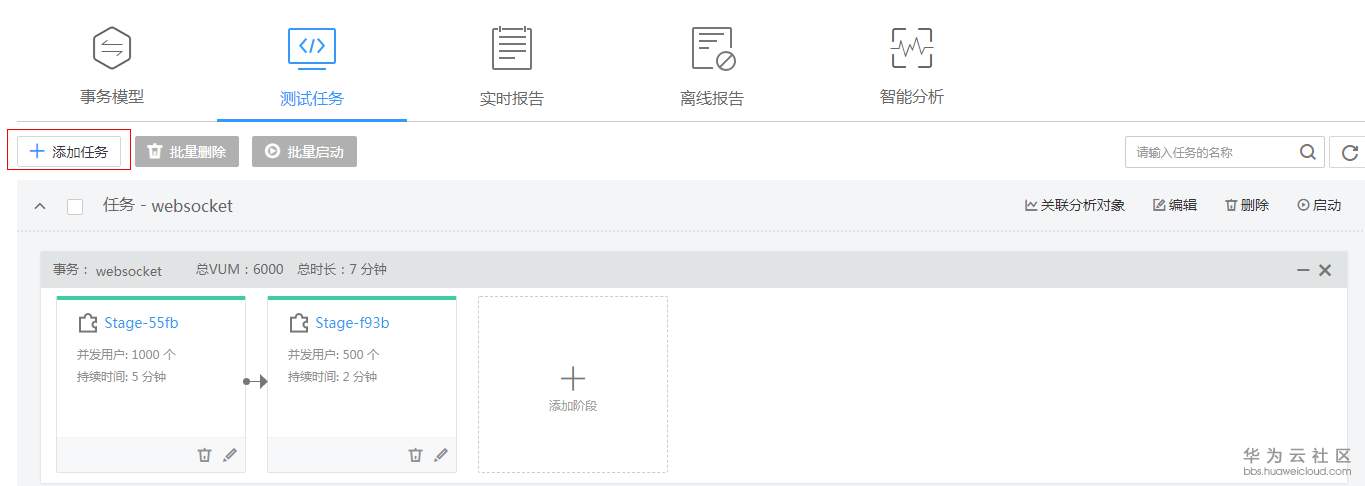Delete stage Stage-f93b with trash icon
The height and width of the screenshot is (486, 1365).
415,455
